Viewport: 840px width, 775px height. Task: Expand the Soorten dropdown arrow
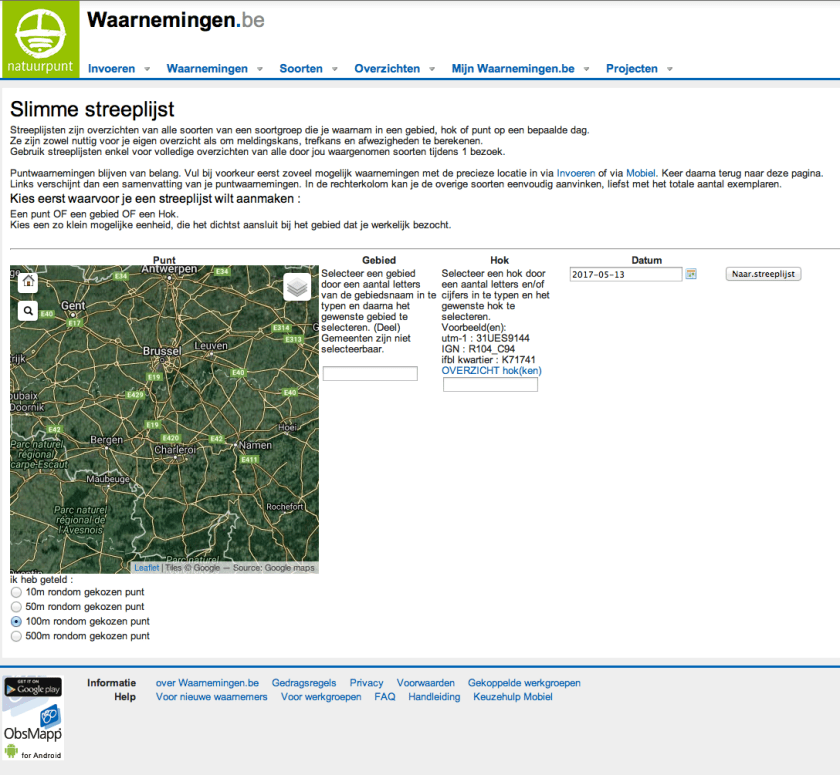(x=335, y=69)
